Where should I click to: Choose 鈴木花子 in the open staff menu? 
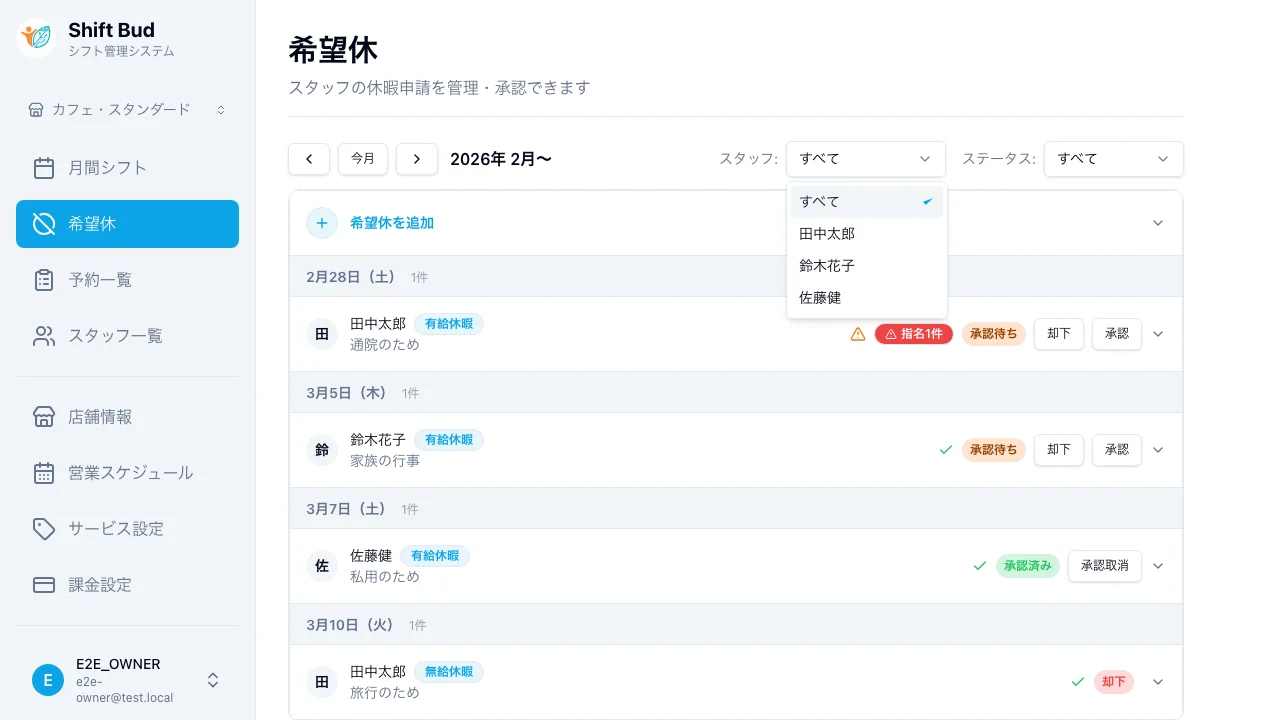coord(827,265)
